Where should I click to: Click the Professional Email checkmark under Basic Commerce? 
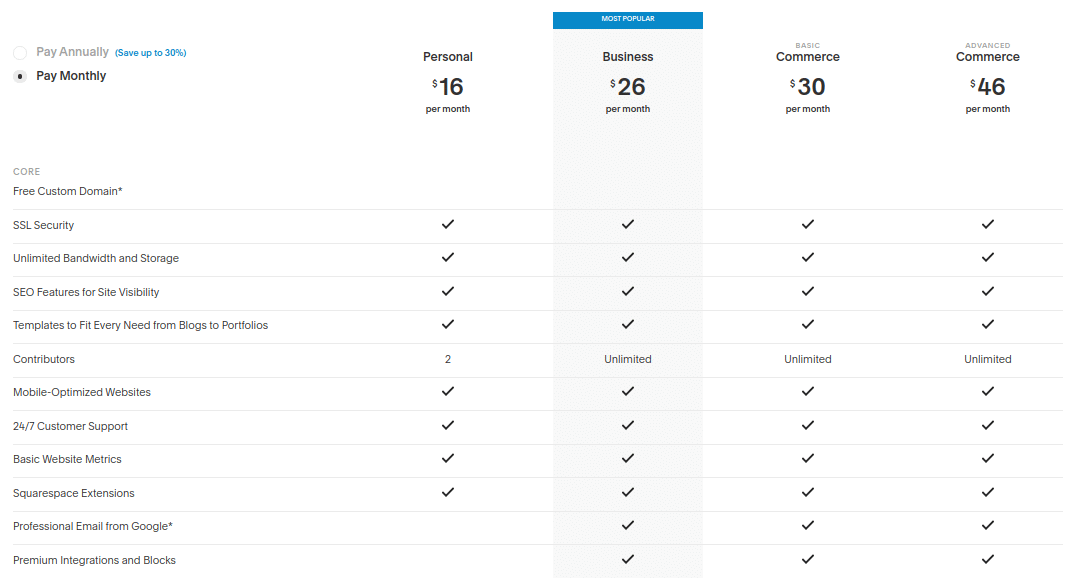807,525
